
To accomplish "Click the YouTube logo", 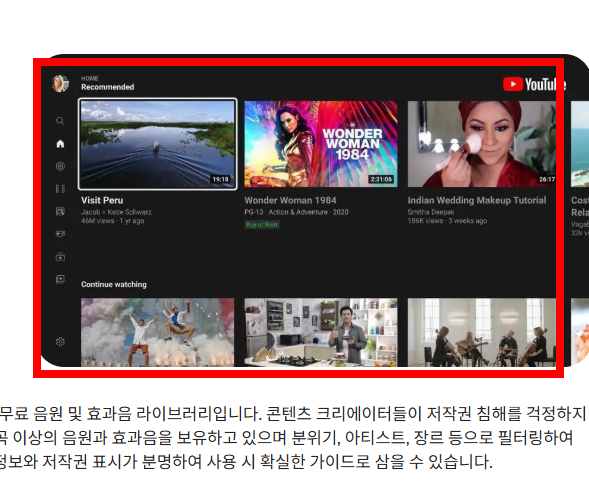I will point(534,84).
